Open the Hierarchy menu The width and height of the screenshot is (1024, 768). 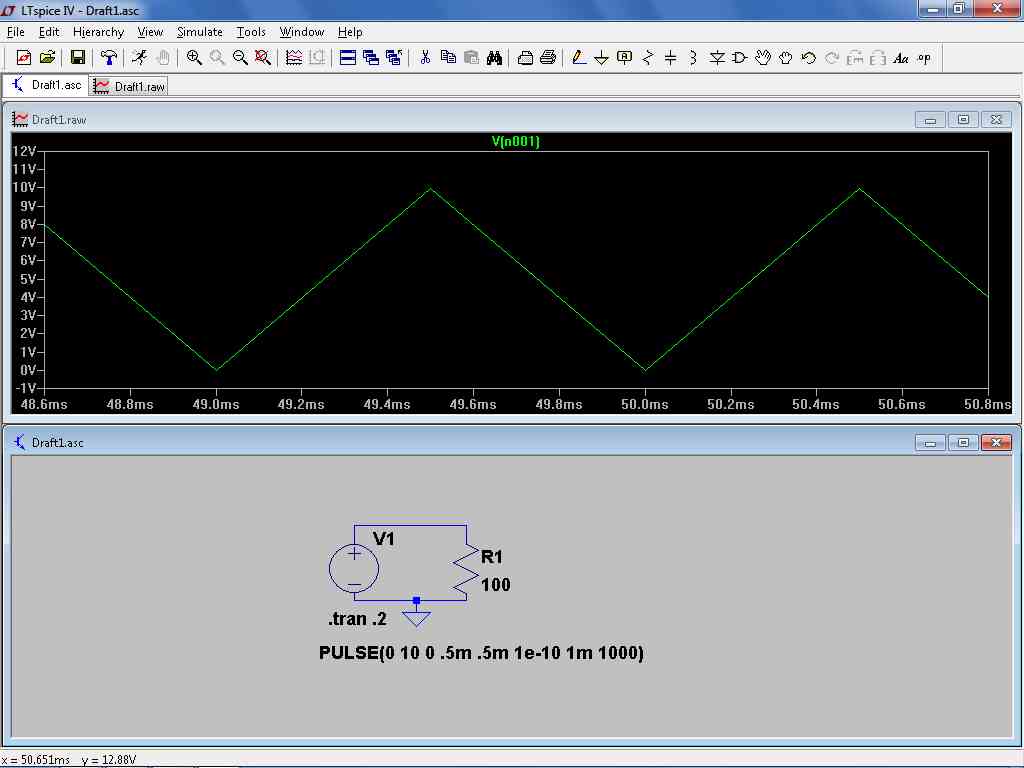(98, 32)
